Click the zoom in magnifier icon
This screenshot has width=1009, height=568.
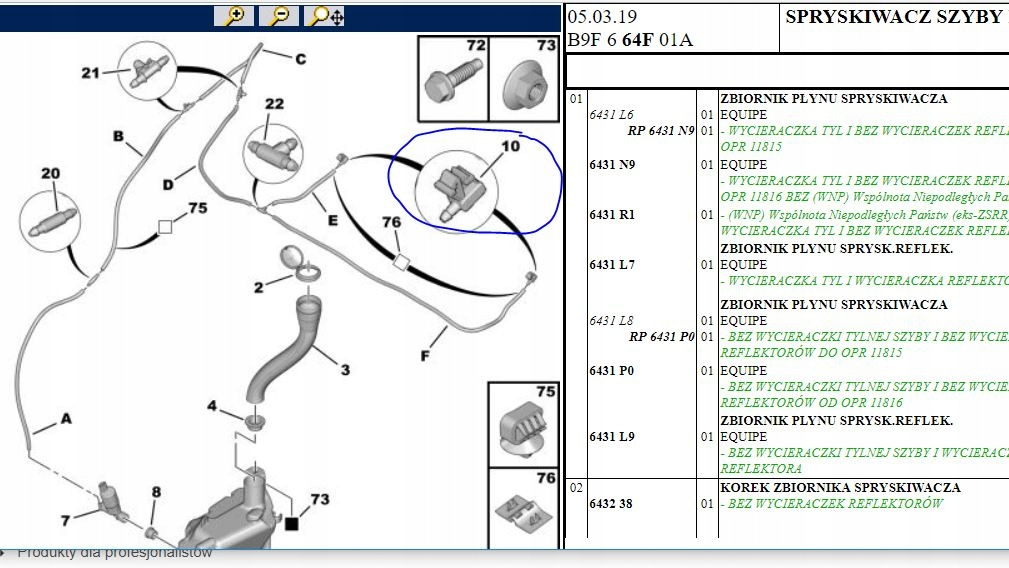(x=234, y=16)
